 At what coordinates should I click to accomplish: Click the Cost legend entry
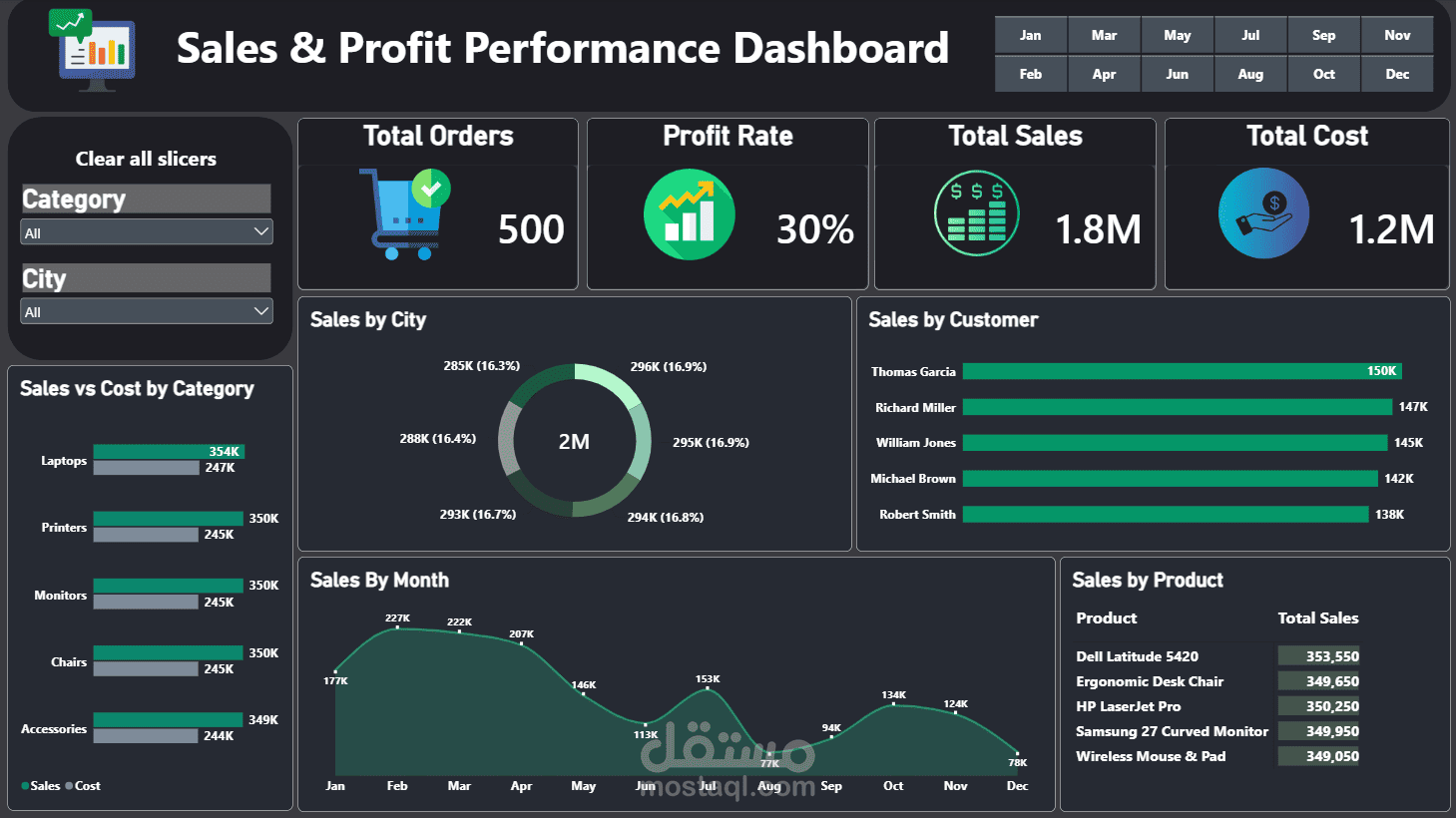click(x=83, y=786)
